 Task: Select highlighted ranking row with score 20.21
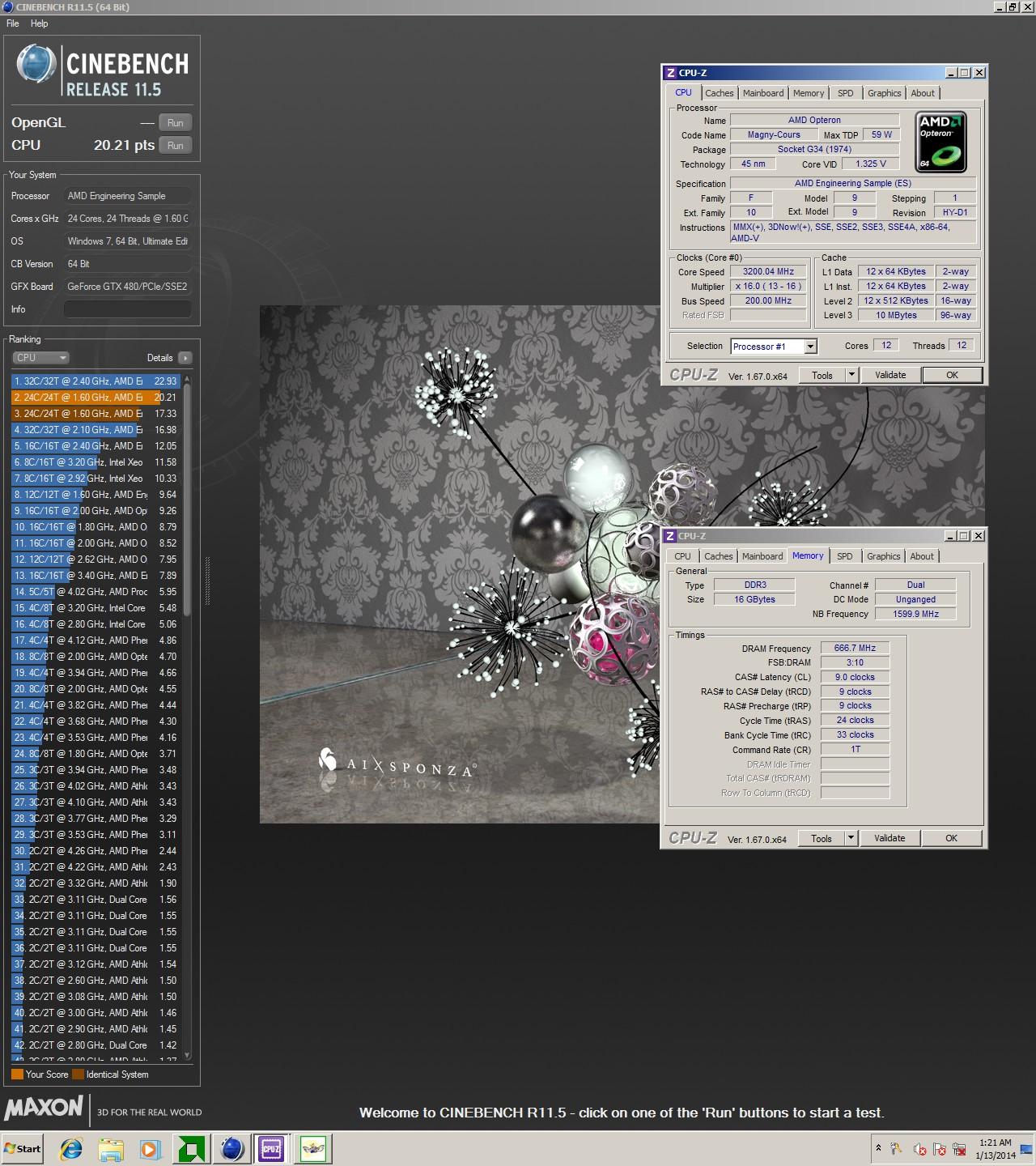pos(96,397)
